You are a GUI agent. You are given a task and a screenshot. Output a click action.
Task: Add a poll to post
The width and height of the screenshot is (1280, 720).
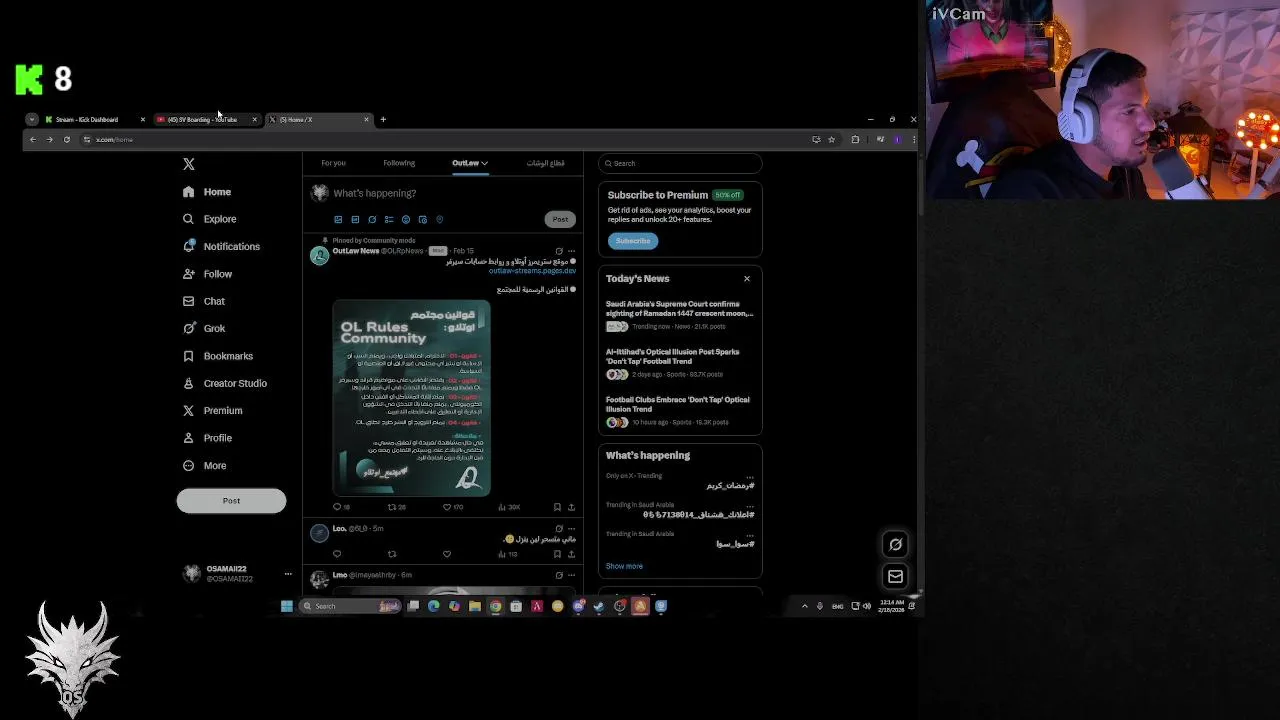(x=389, y=220)
